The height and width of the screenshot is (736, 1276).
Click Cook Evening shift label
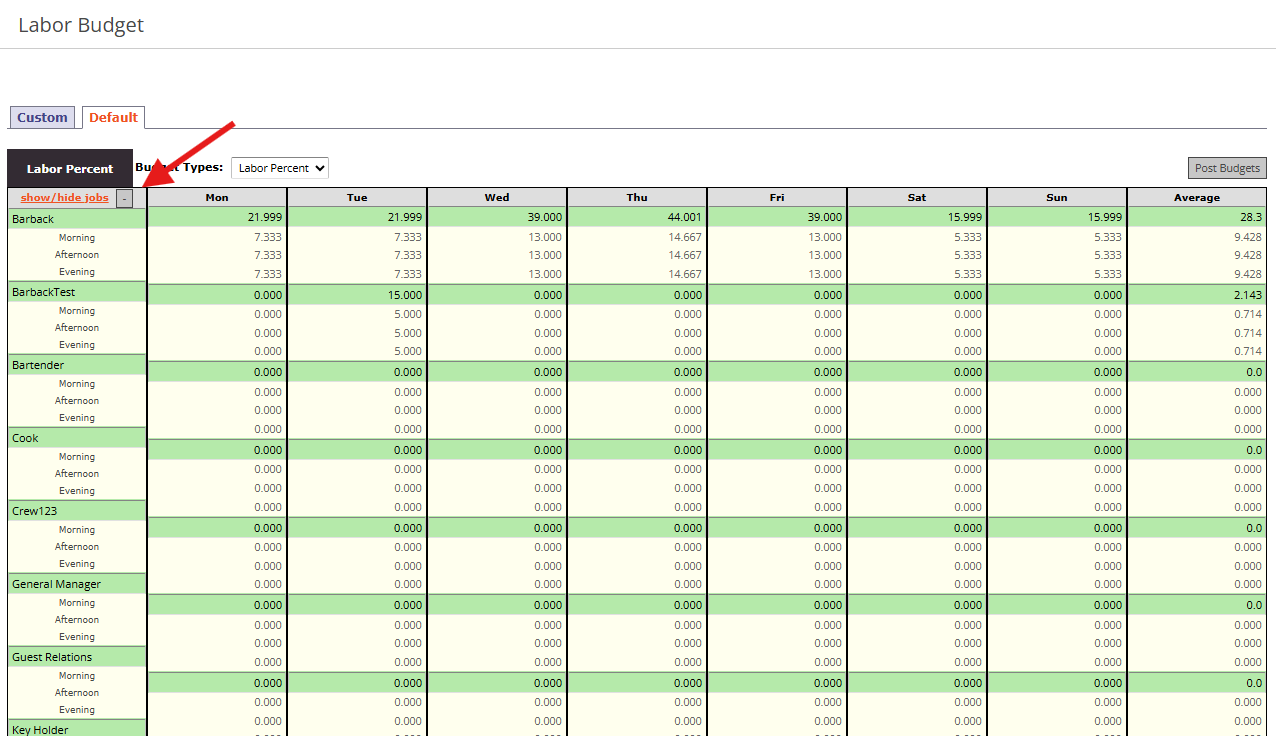coord(77,491)
